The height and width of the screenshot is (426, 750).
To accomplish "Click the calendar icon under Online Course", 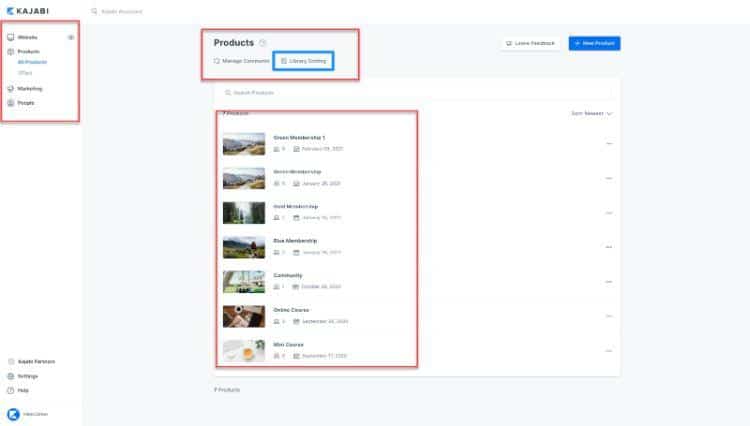I will pyautogui.click(x=296, y=322).
